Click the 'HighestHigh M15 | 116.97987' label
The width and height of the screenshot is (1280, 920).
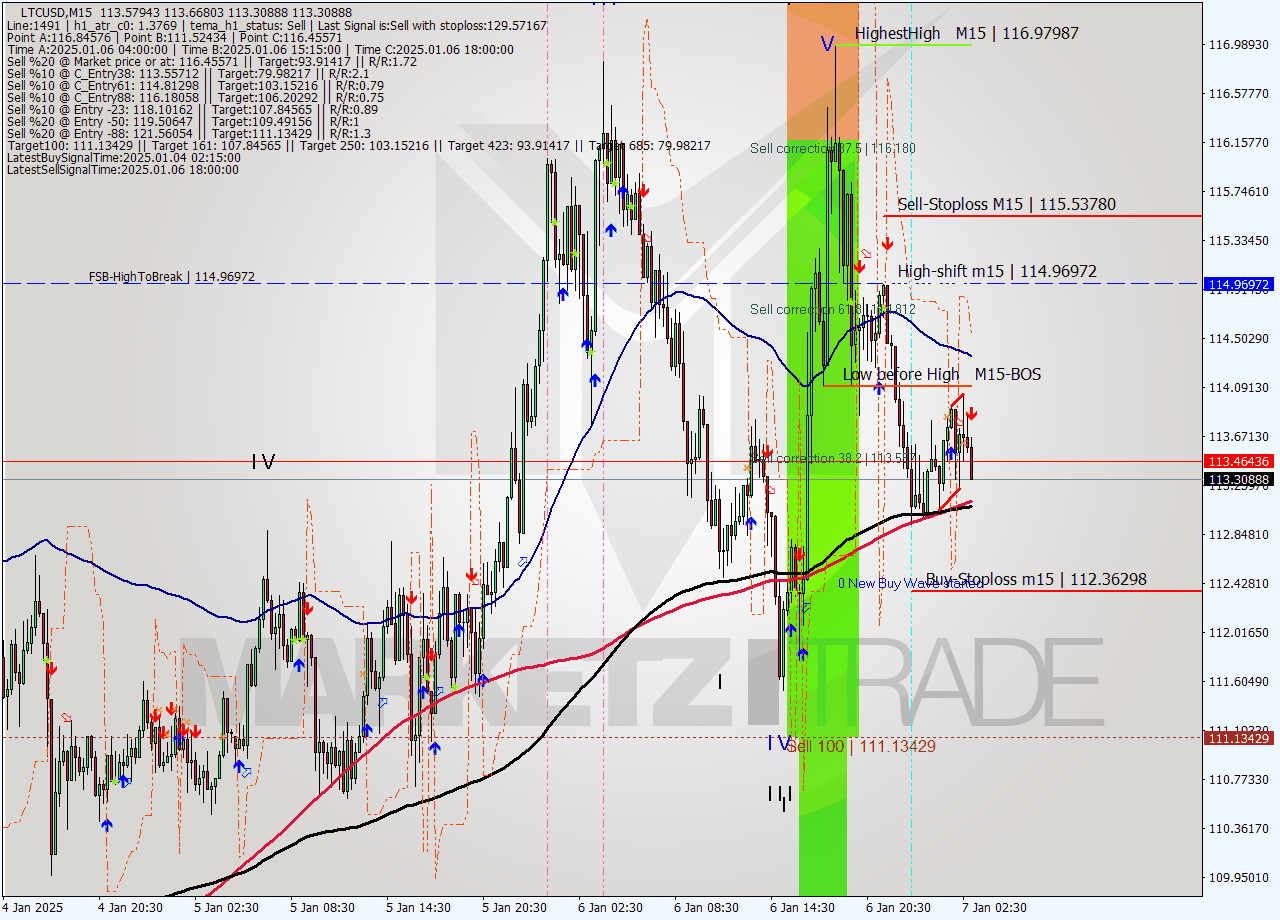pyautogui.click(x=967, y=33)
